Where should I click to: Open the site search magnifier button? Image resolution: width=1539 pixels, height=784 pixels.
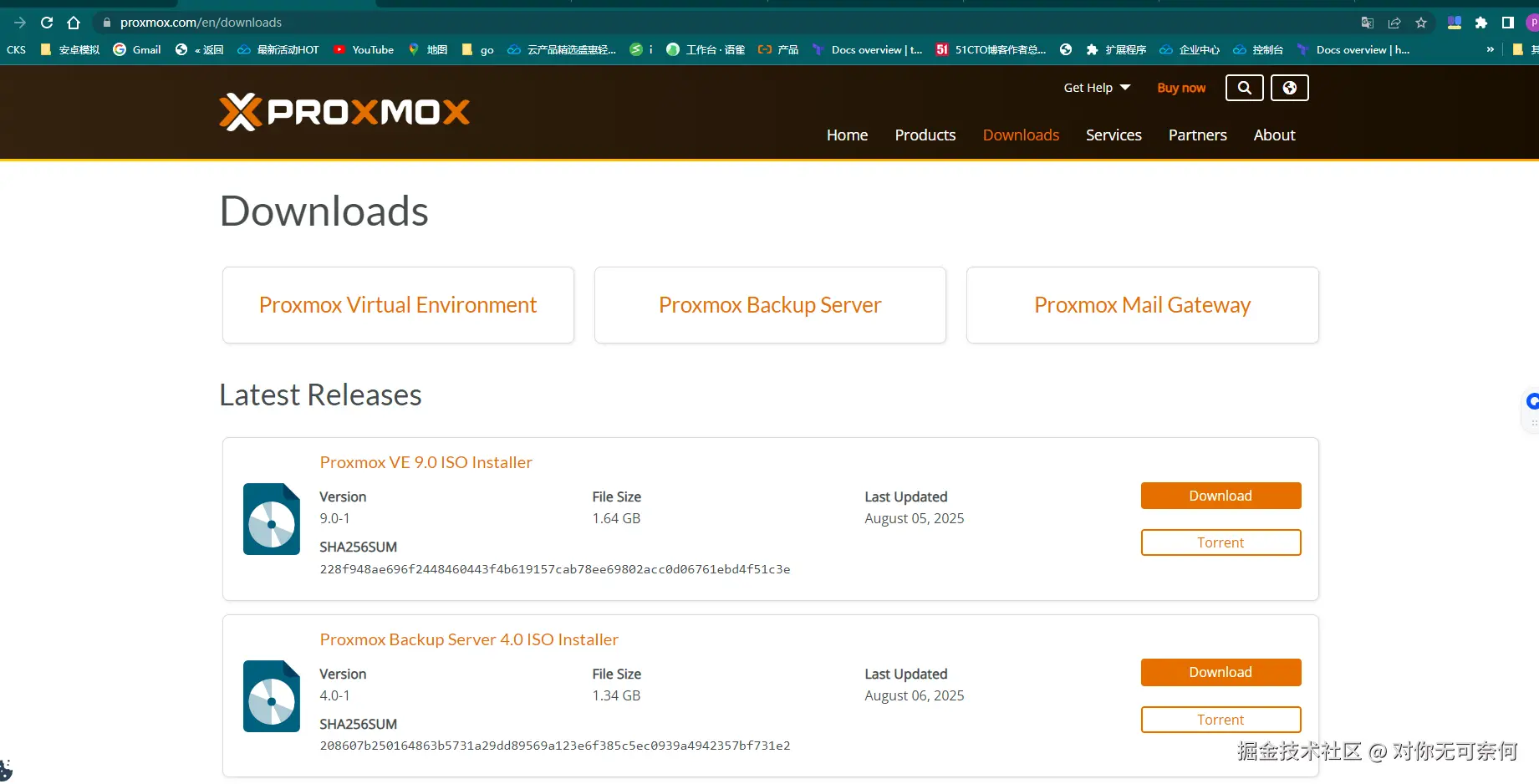click(1245, 88)
